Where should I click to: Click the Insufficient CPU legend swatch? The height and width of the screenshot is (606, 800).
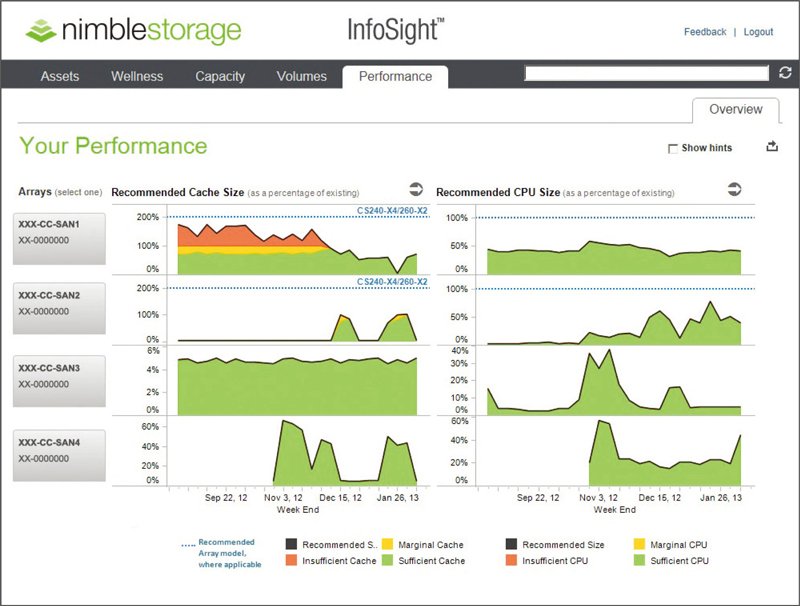(x=511, y=560)
